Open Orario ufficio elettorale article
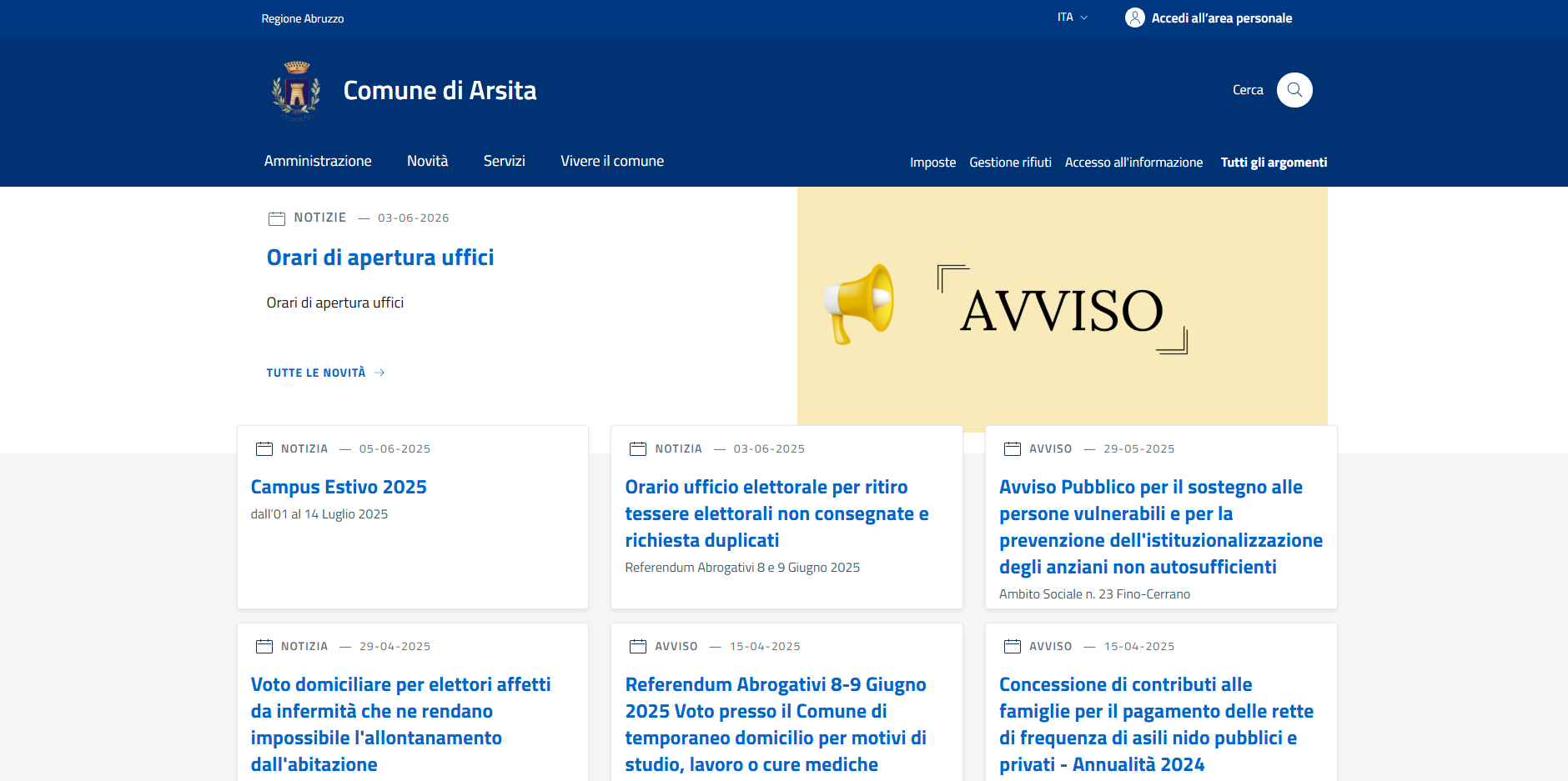This screenshot has height=781, width=1568. (x=776, y=513)
